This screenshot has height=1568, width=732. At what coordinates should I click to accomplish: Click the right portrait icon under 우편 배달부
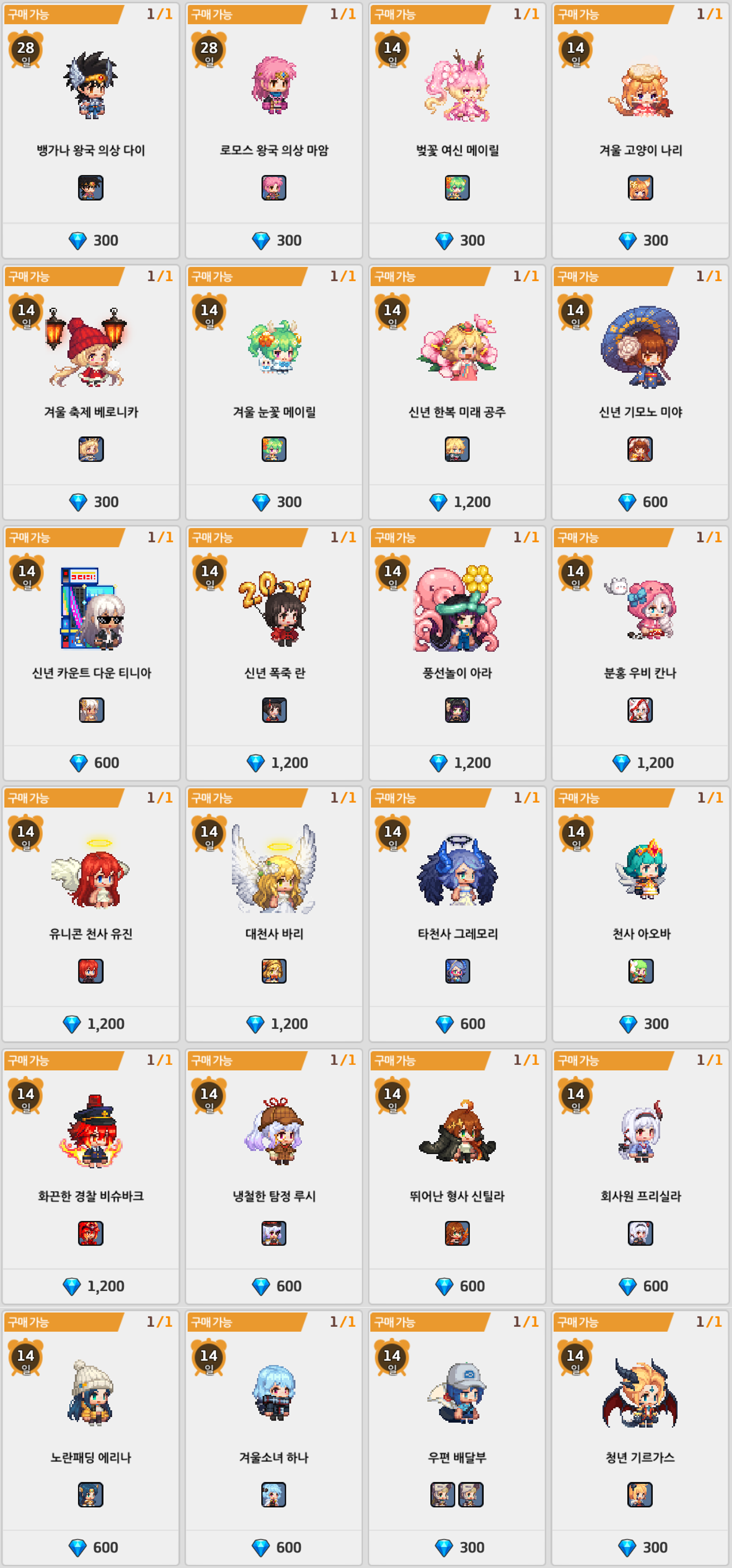click(470, 1494)
